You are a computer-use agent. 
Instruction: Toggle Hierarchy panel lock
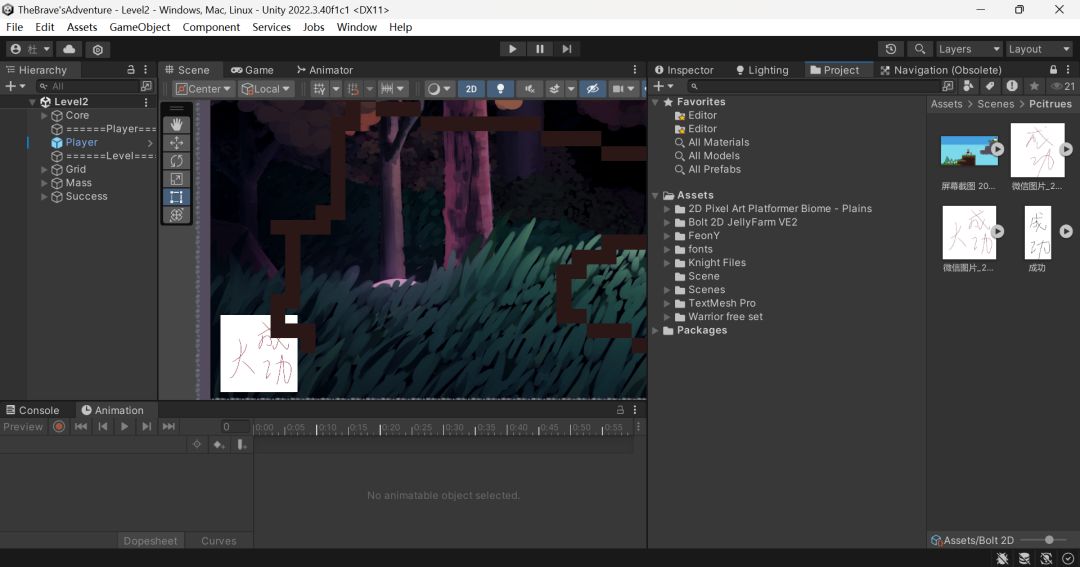click(x=131, y=70)
